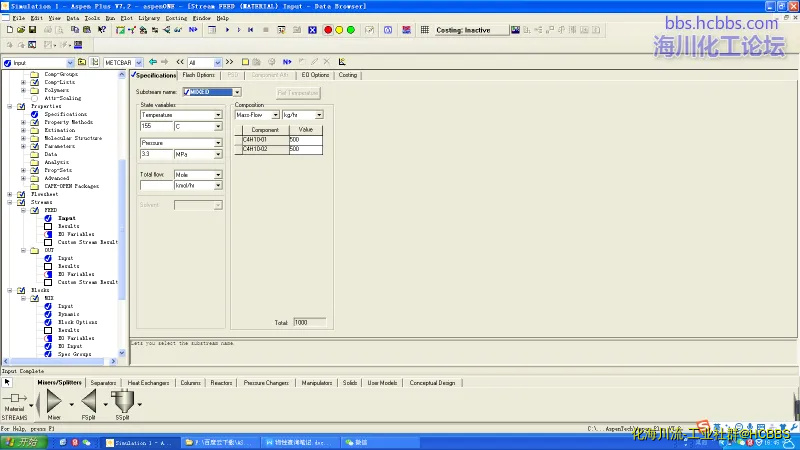Select the C4H10-02 component cell
Screen dimensions: 800x450
point(265,149)
